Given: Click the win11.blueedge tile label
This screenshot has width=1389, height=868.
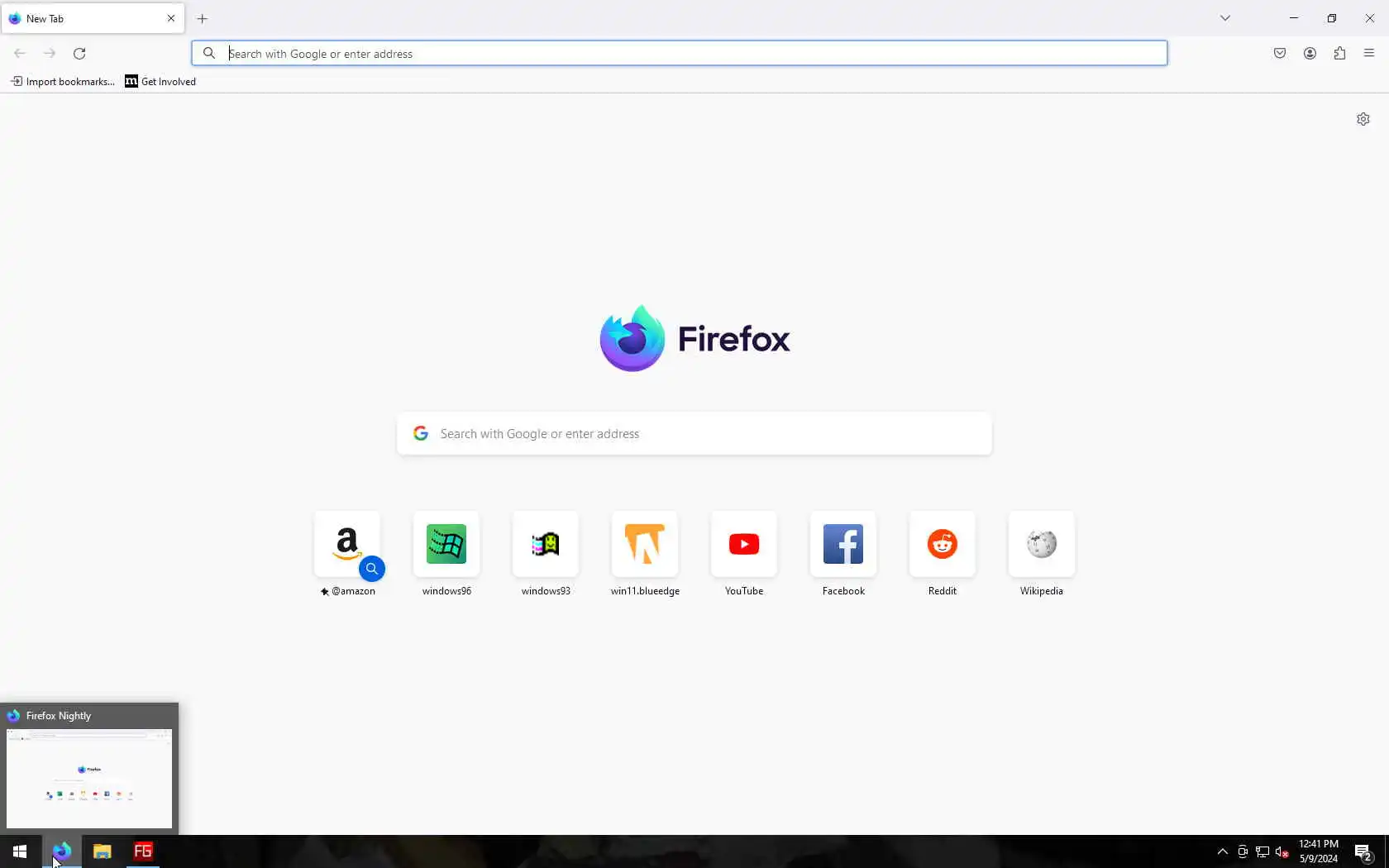Looking at the screenshot, I should (x=645, y=591).
